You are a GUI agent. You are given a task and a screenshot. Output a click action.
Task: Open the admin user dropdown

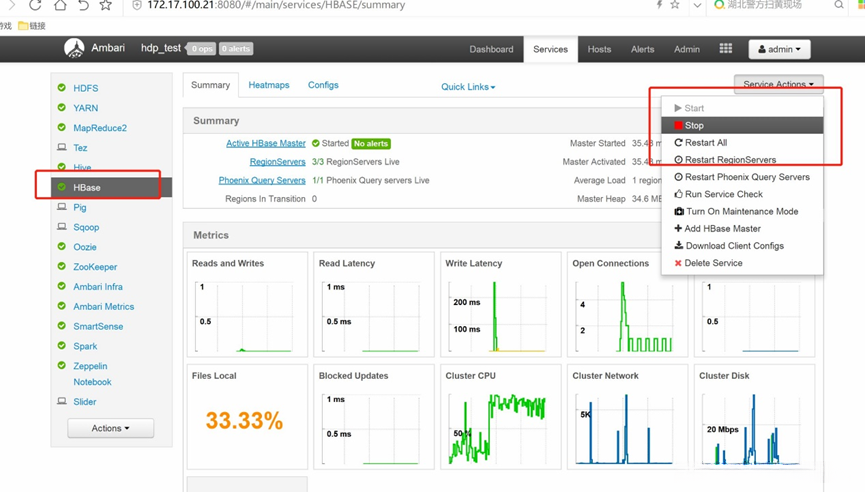(x=779, y=49)
